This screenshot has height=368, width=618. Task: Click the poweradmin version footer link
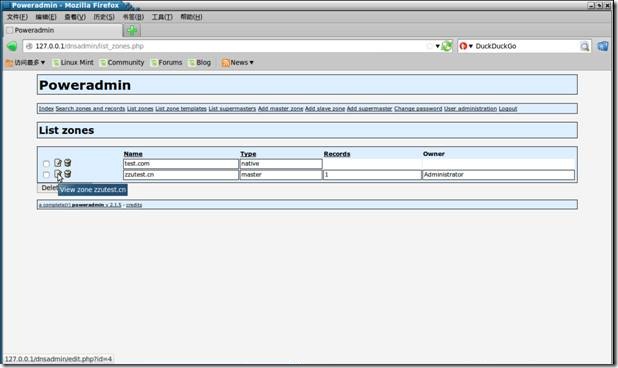[80, 205]
